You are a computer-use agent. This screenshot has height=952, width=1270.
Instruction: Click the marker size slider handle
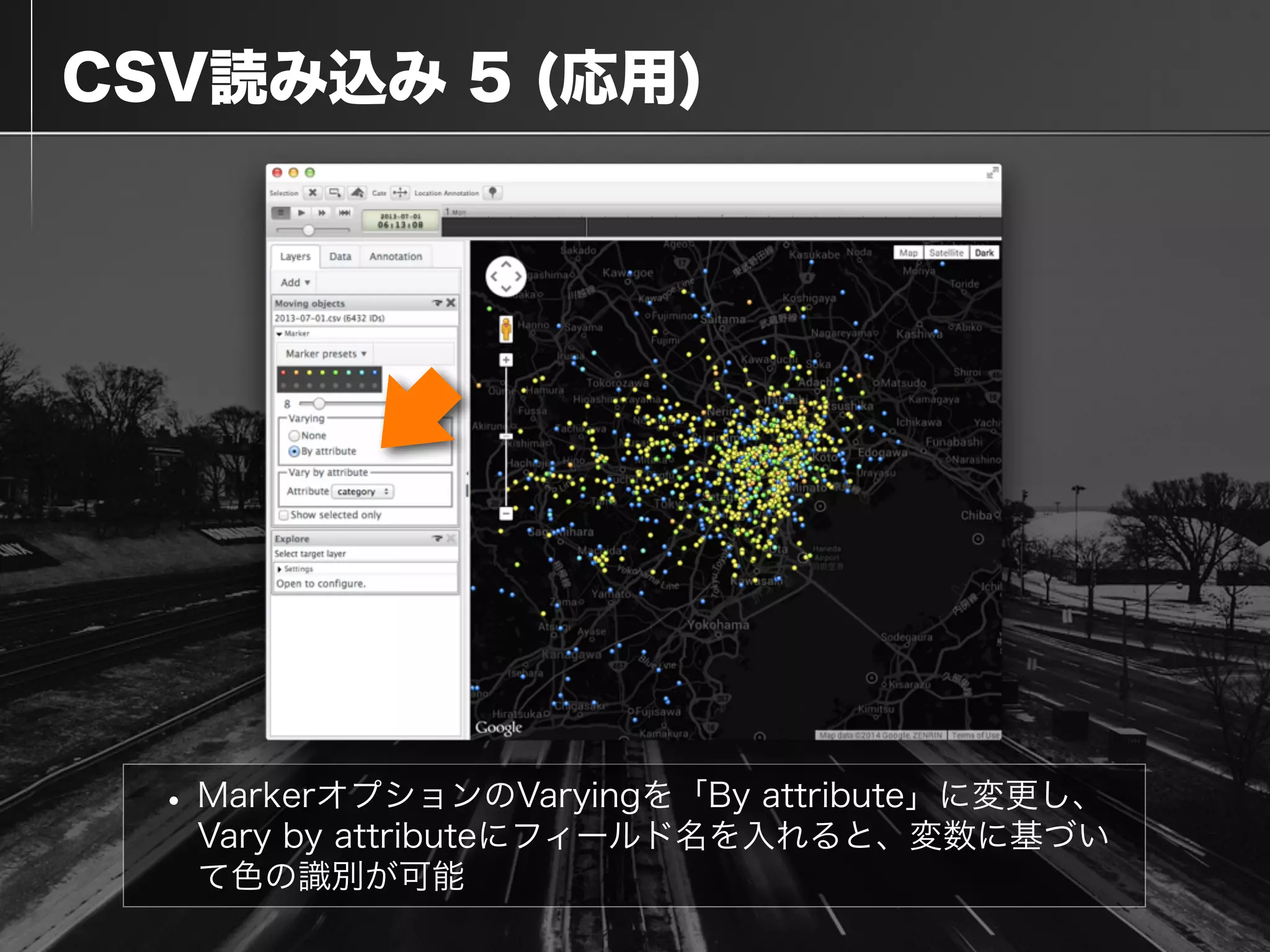[319, 404]
